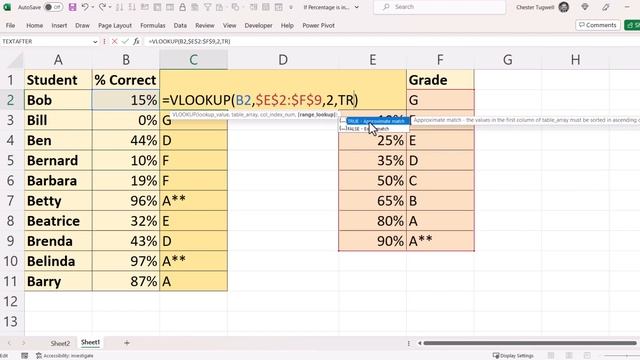
Task: Click the Grade header cell
Action: (440, 80)
